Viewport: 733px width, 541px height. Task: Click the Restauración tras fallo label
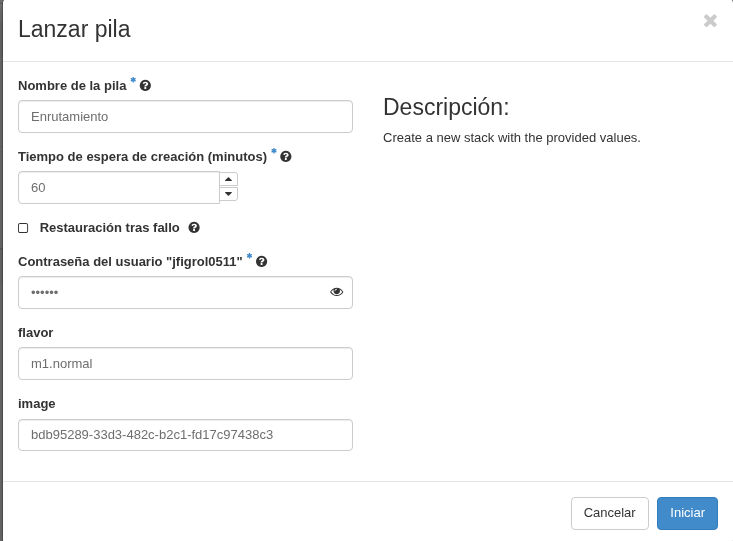click(x=109, y=228)
